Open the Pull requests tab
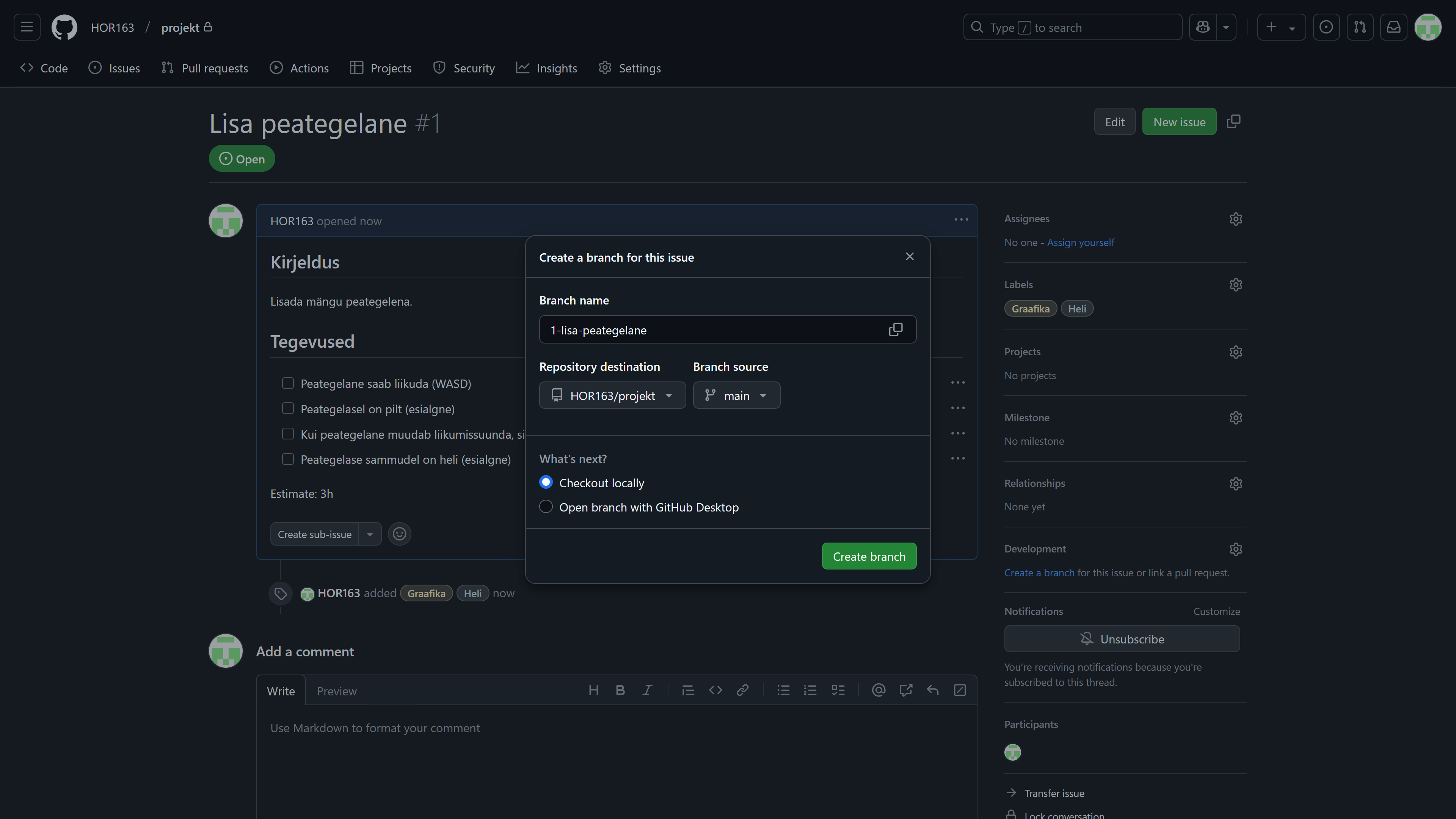 point(205,68)
